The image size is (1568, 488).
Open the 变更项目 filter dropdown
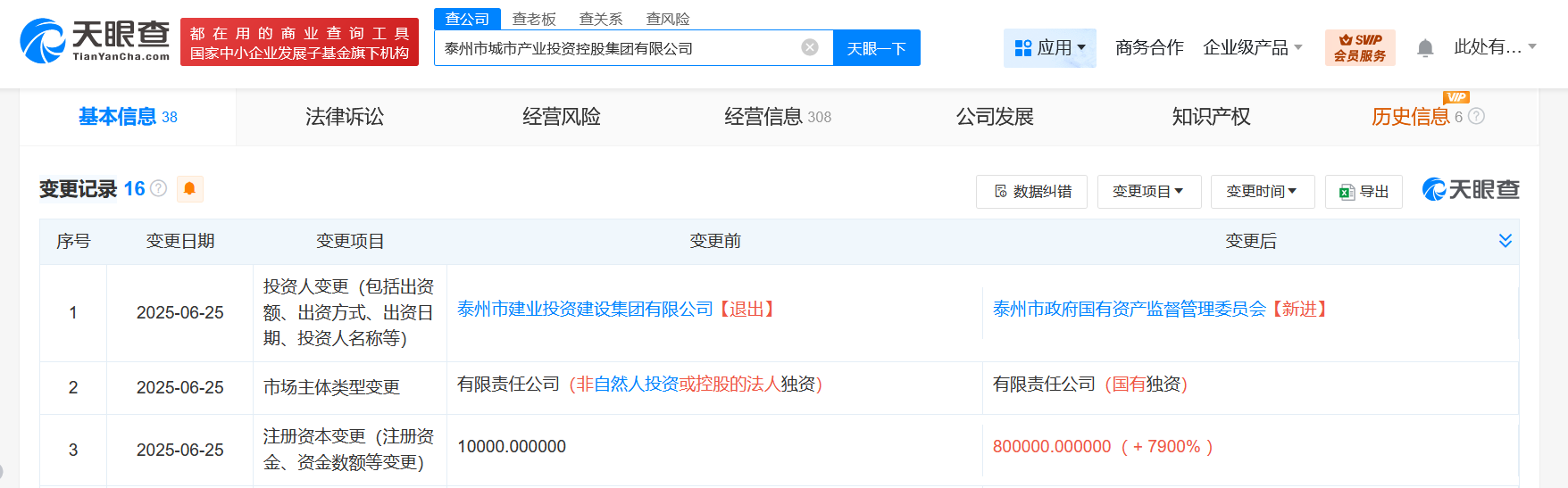pyautogui.click(x=1148, y=192)
